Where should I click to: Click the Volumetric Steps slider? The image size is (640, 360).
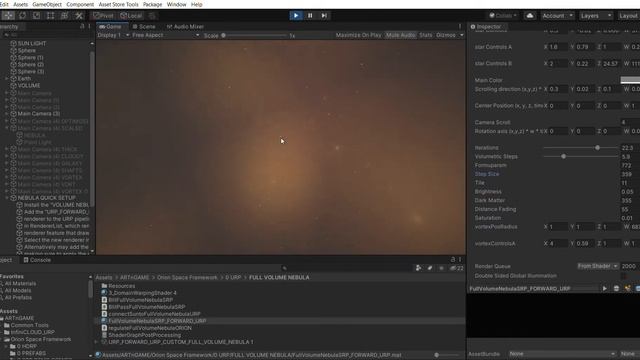pyautogui.click(x=581, y=156)
